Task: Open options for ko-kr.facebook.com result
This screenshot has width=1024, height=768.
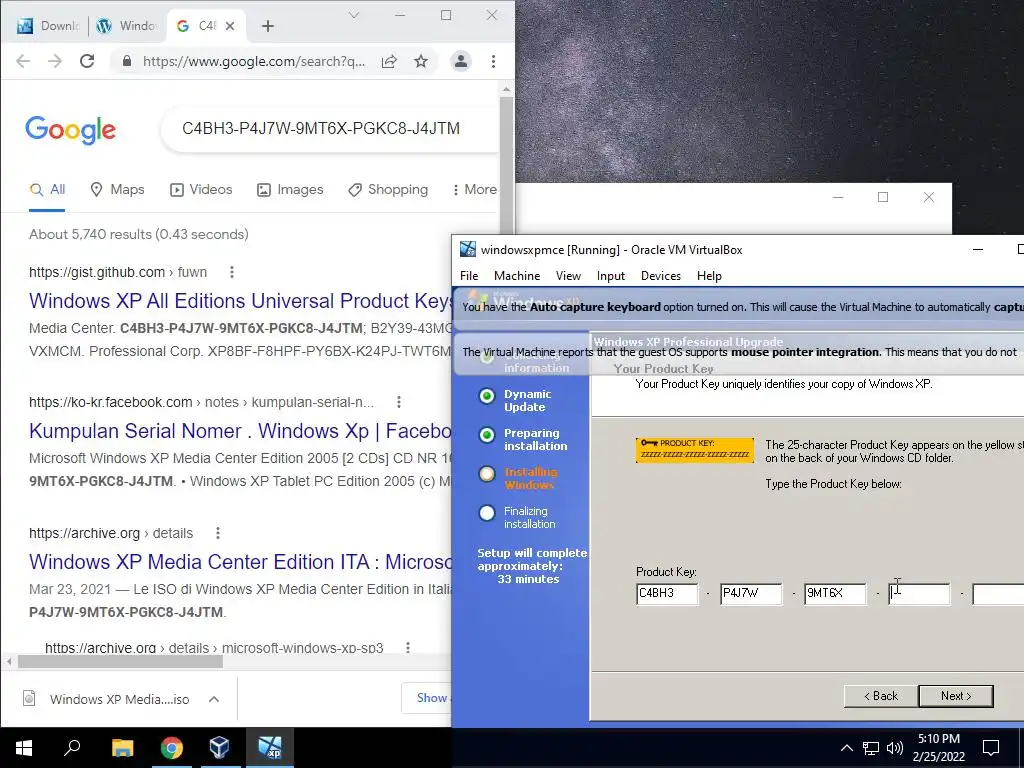Action: click(x=399, y=402)
